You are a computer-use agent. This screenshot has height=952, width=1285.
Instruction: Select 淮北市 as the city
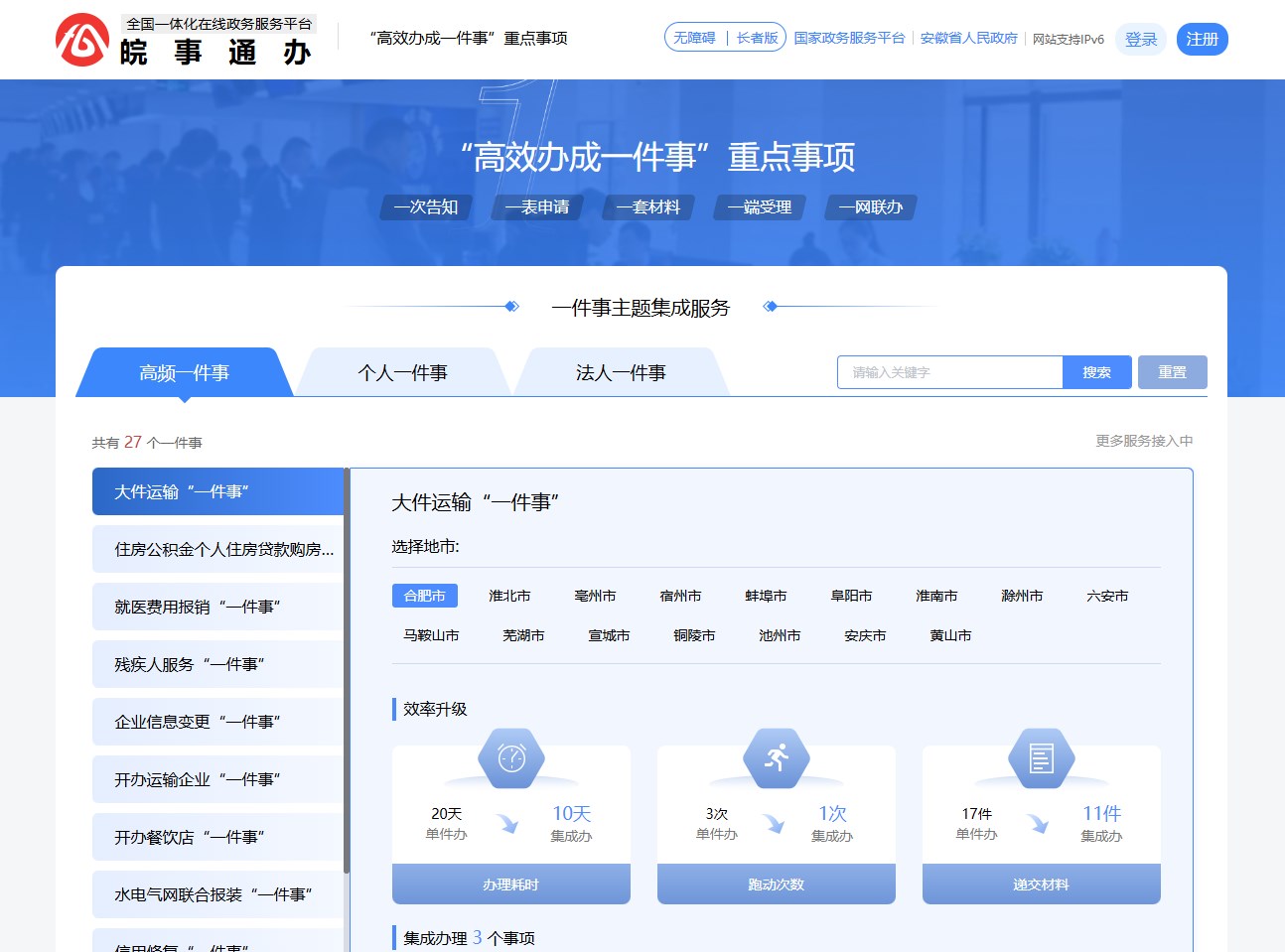tap(508, 596)
